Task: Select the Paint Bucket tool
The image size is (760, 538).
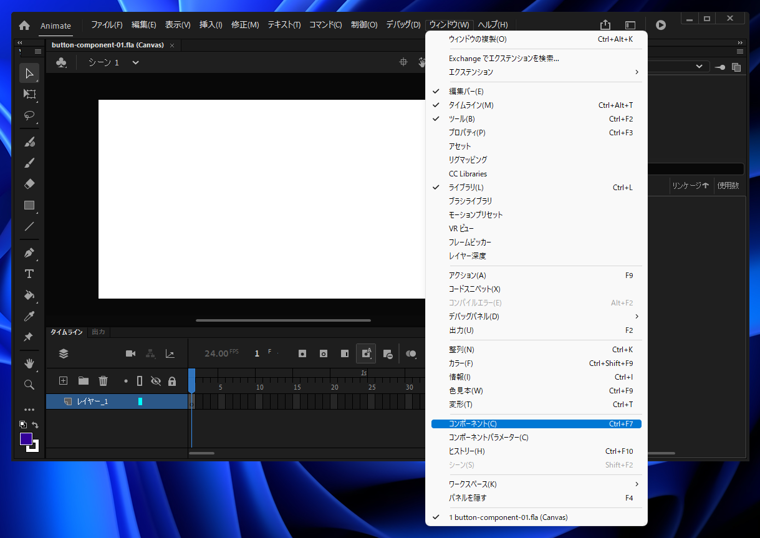Action: click(x=29, y=295)
